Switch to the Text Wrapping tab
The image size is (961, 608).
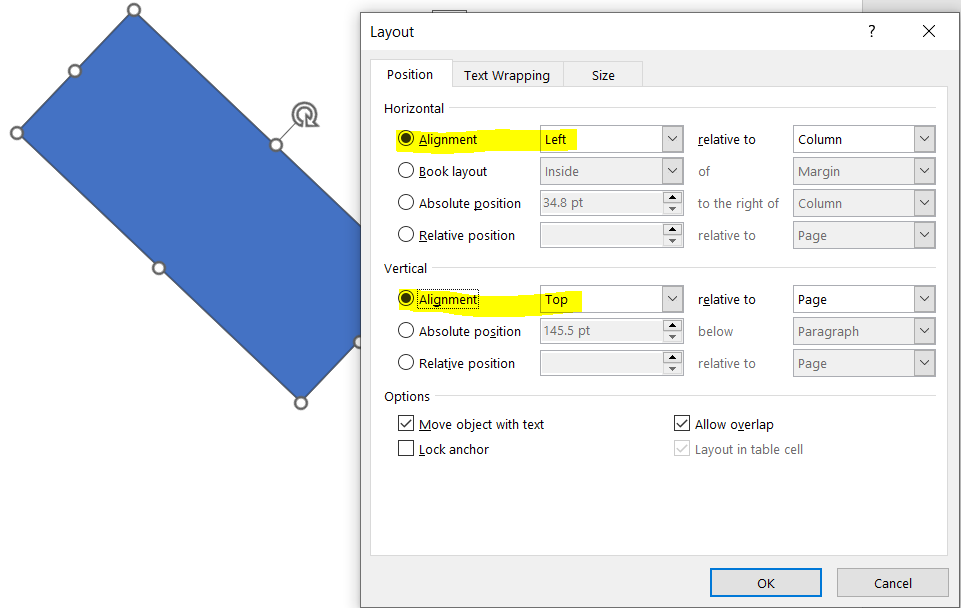506,75
